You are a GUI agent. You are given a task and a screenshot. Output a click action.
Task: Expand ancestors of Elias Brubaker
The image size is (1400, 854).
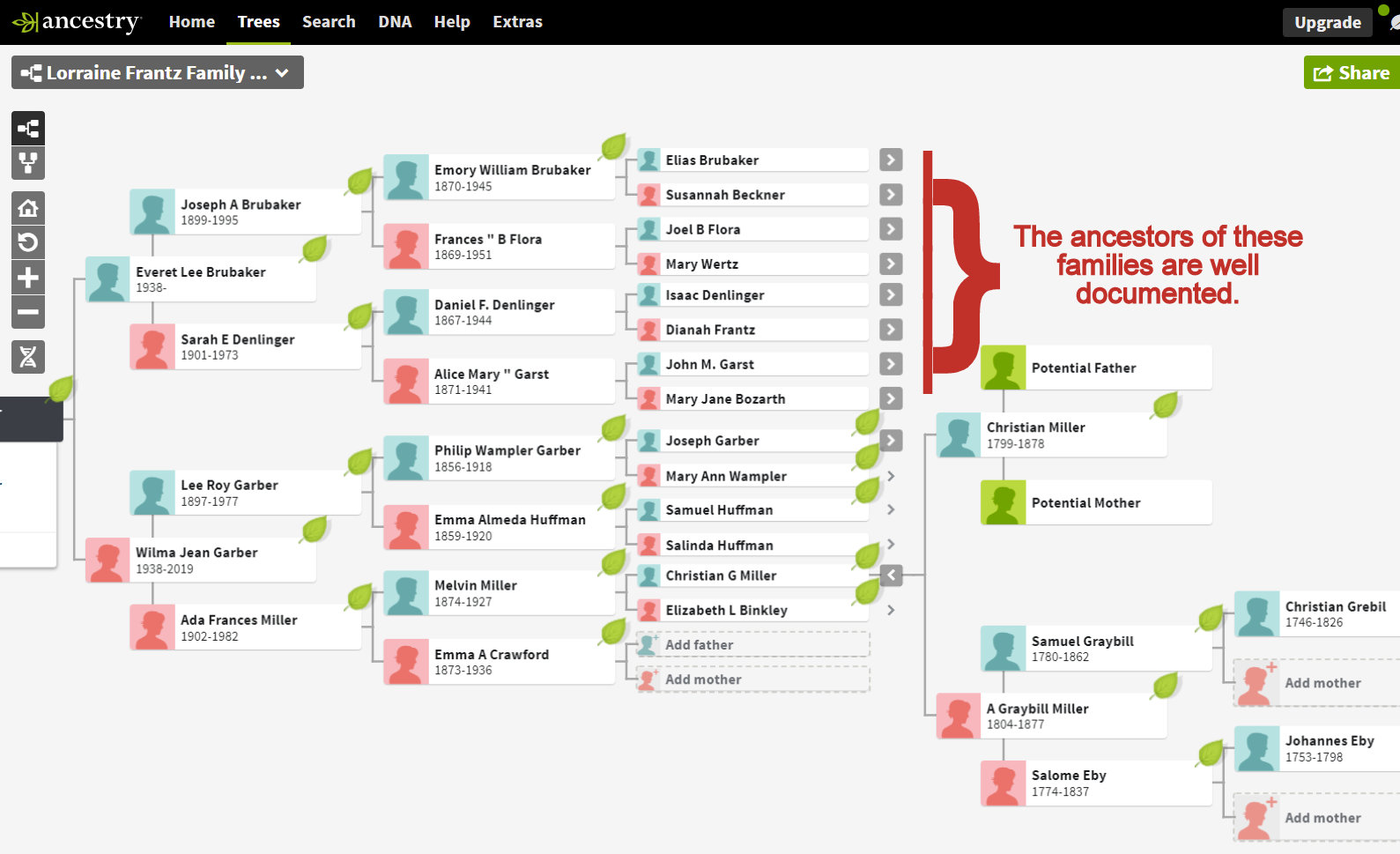tap(891, 160)
